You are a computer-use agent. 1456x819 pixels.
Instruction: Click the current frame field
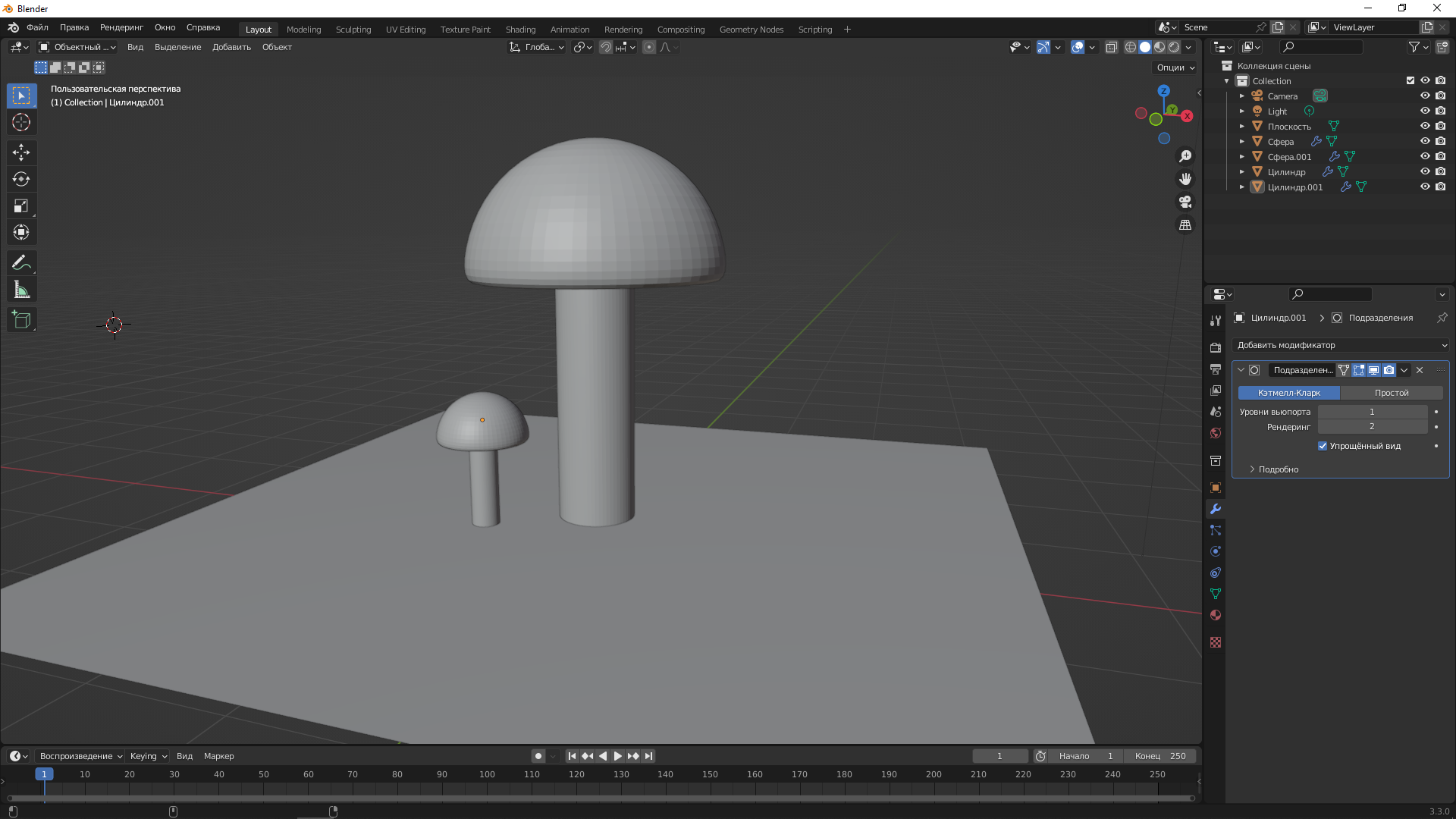click(1000, 756)
